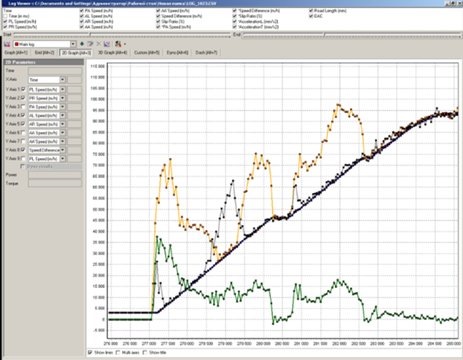Disable the Y Axis 4 checkbox

(x=23, y=115)
